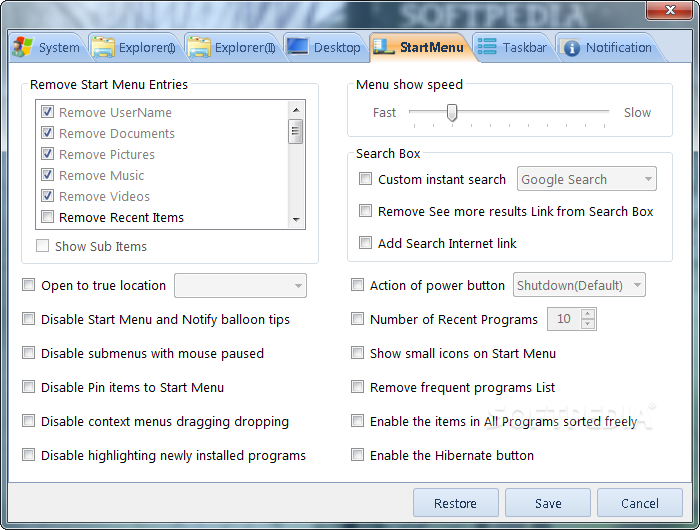The width and height of the screenshot is (700, 530).
Task: Check Disable submenus with mouse paused
Action: (x=29, y=353)
